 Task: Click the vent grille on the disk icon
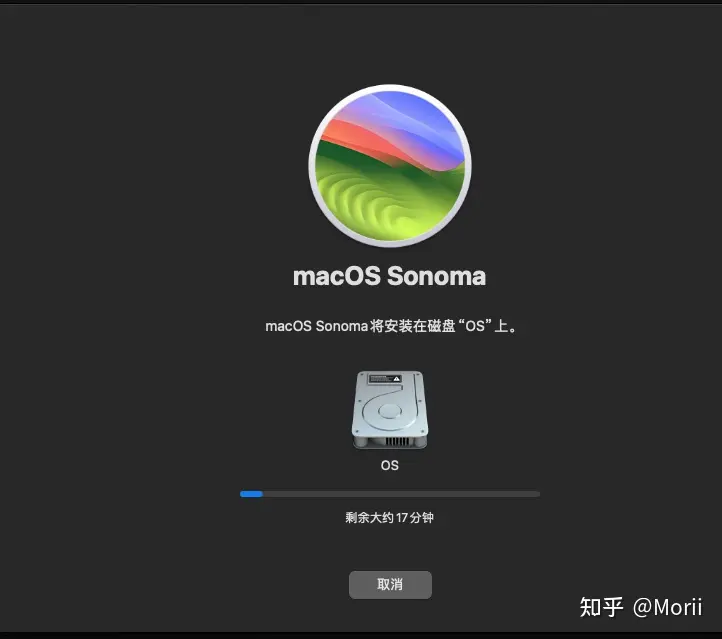click(x=397, y=441)
